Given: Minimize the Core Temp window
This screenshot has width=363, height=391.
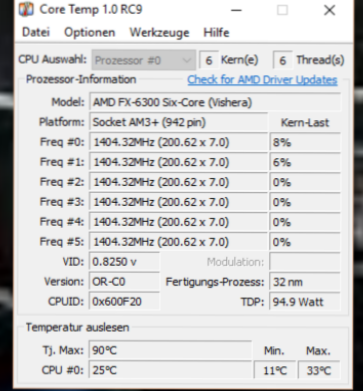Looking at the screenshot, I should 236,10.
